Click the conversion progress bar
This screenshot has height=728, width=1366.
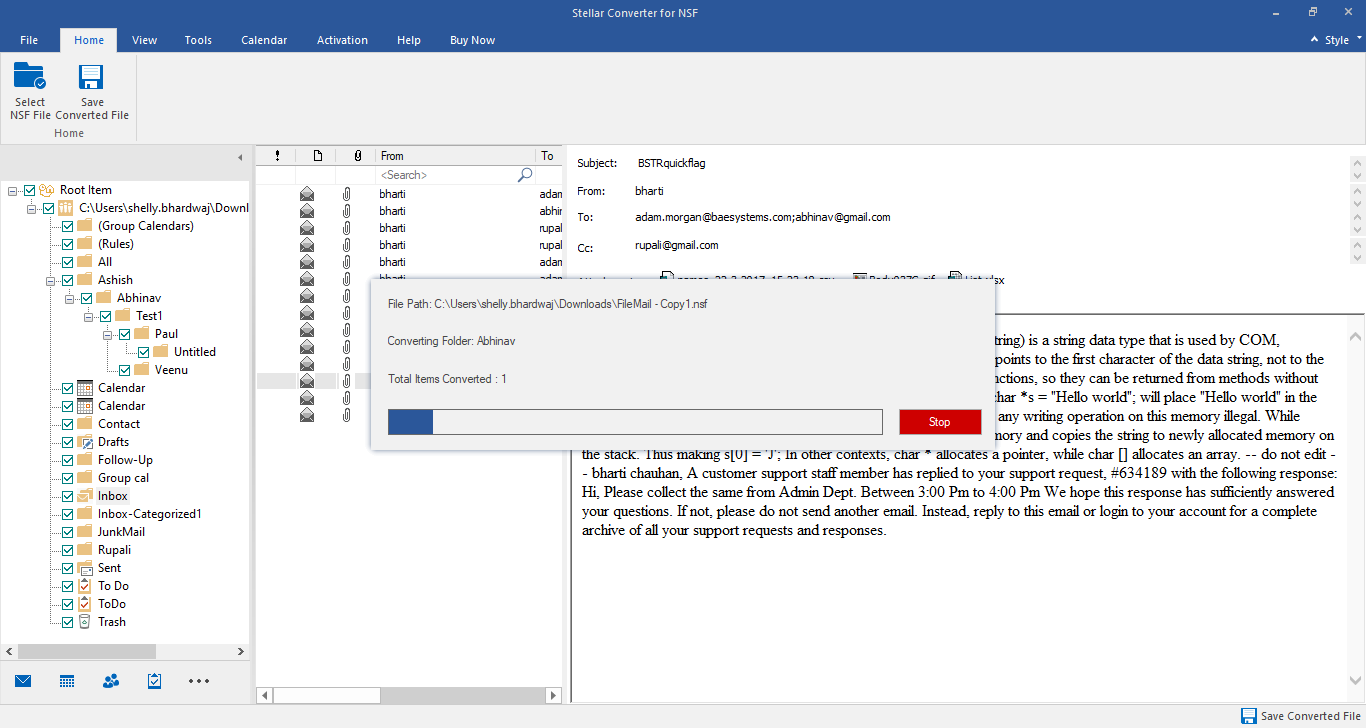pyautogui.click(x=635, y=422)
